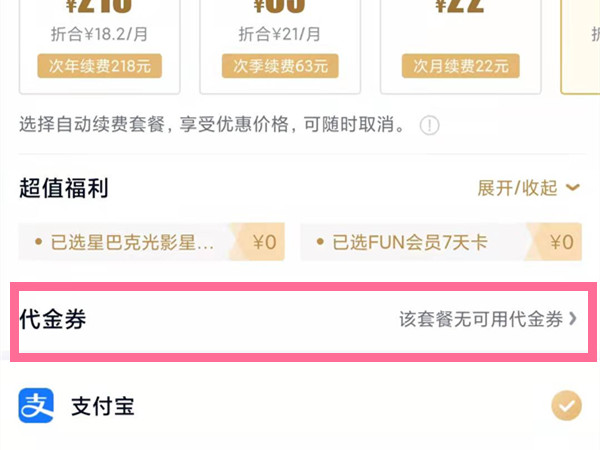Select the Alipay payment checkmark
This screenshot has height=450, width=600.
567,406
